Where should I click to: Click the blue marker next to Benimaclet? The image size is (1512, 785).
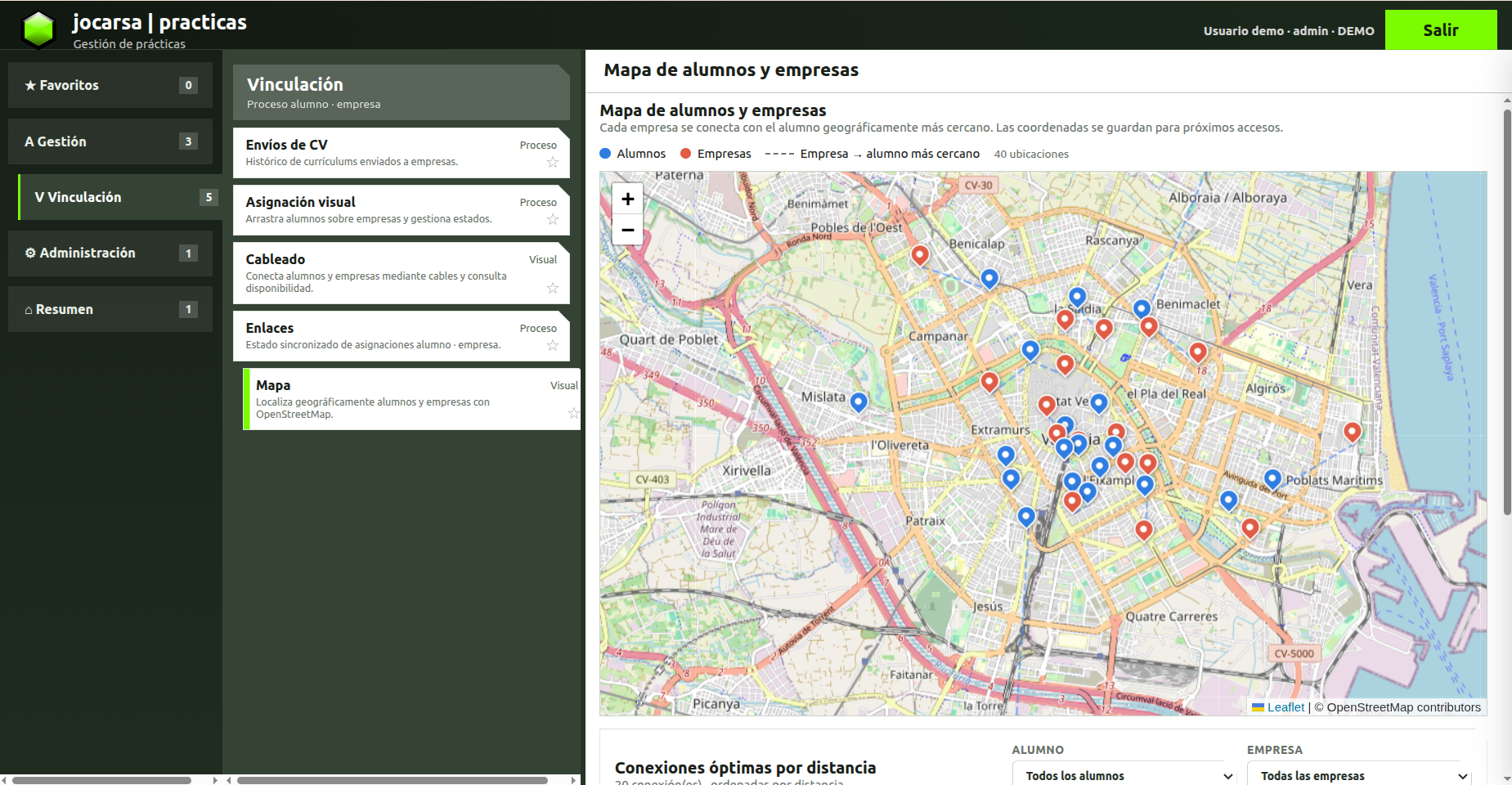pyautogui.click(x=1142, y=309)
